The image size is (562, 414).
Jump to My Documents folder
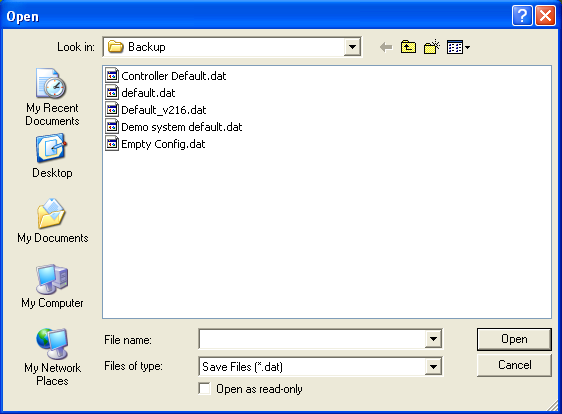click(x=52, y=221)
